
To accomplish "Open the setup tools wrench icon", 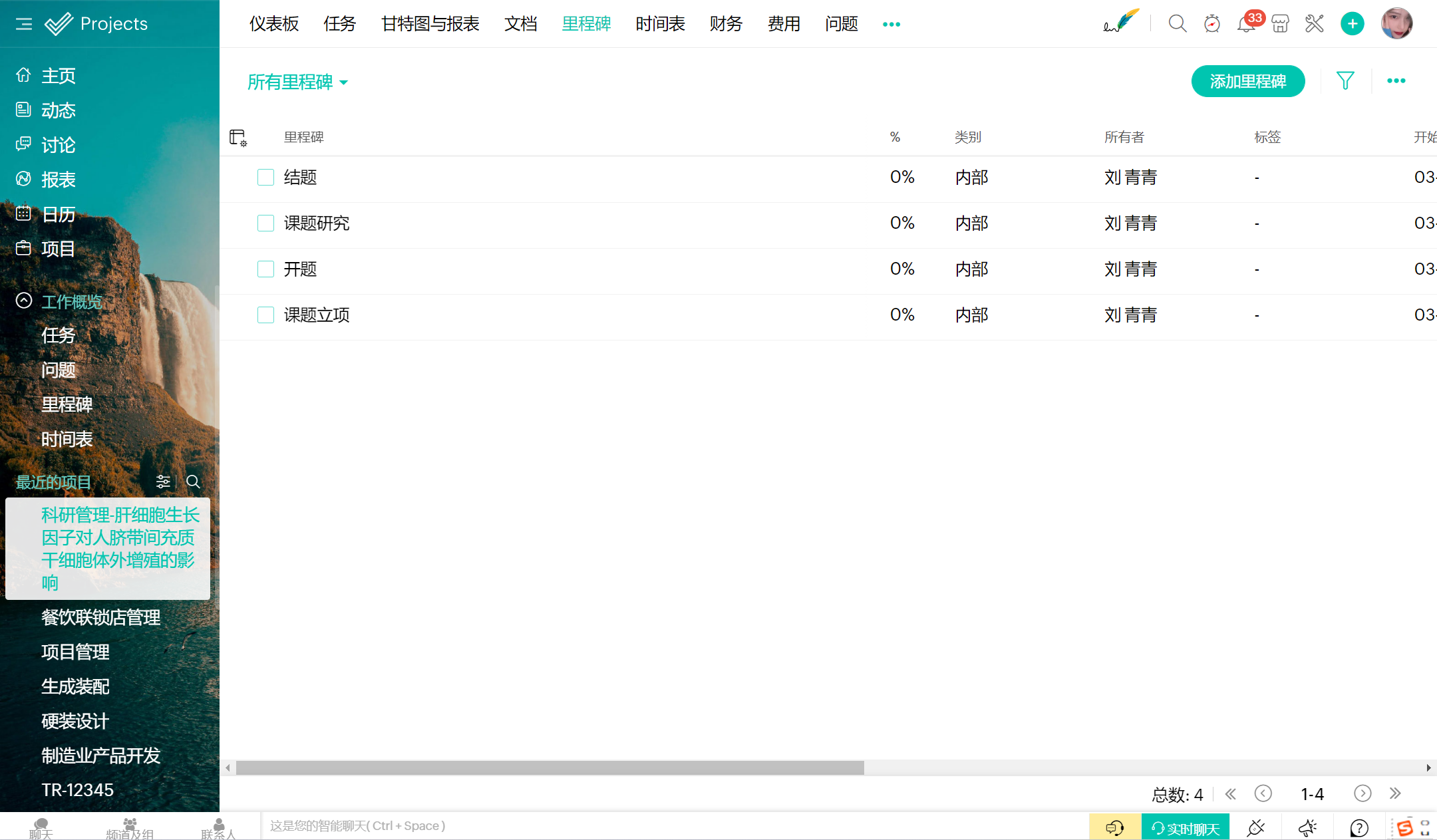I will click(1314, 24).
